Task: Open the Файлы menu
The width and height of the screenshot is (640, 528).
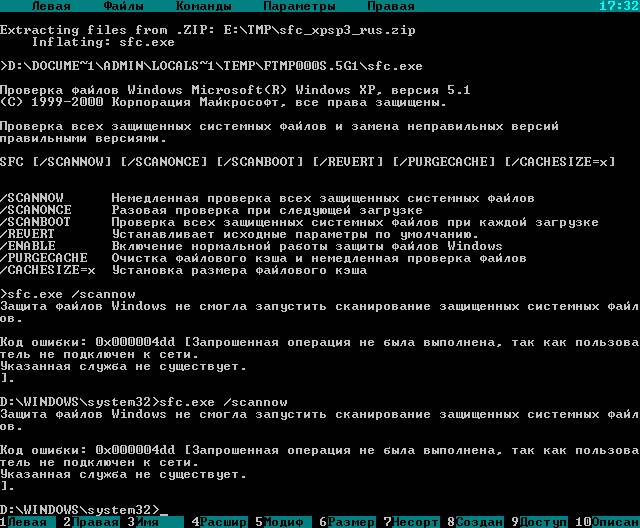Action: click(123, 6)
